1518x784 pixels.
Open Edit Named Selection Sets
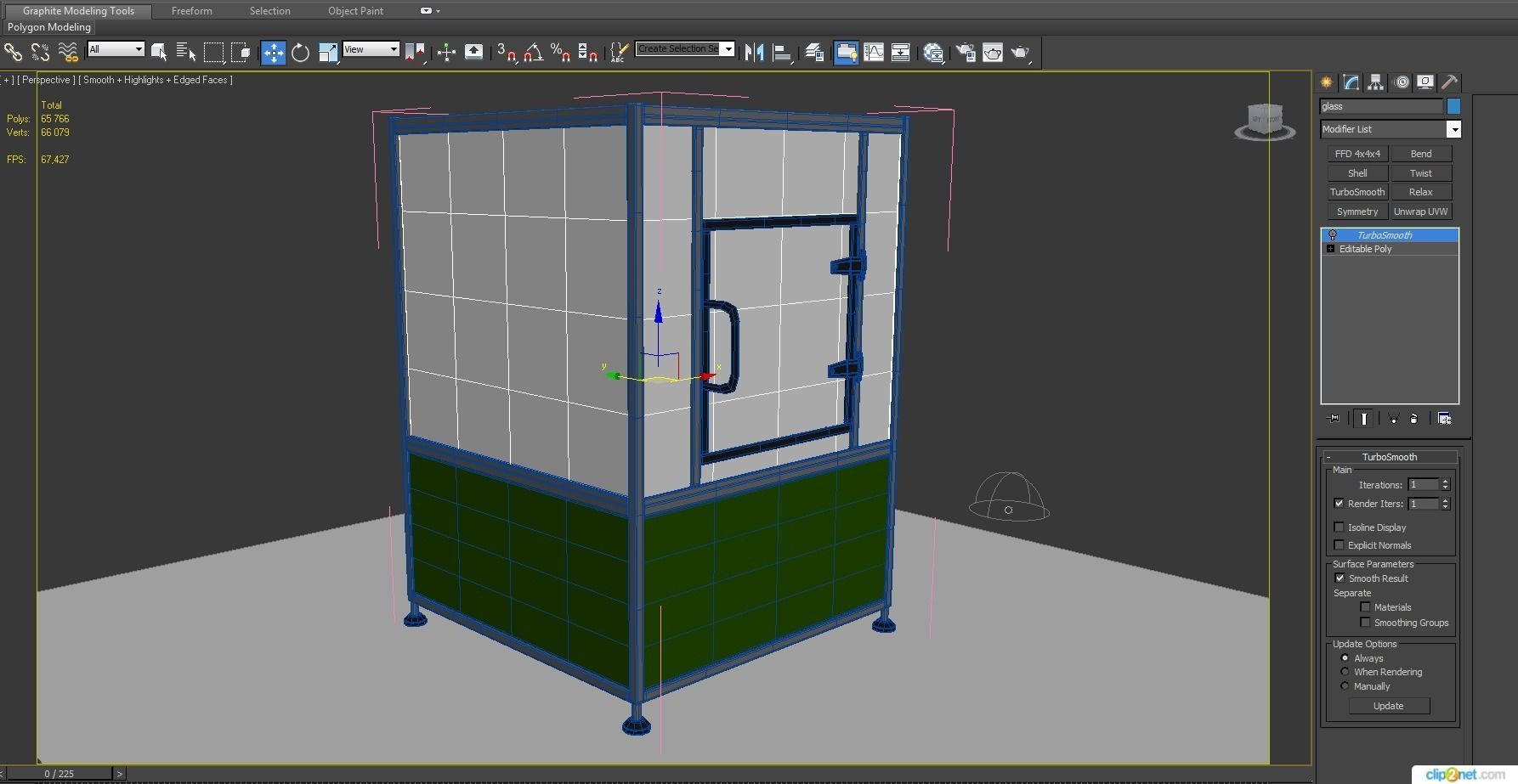click(620, 53)
